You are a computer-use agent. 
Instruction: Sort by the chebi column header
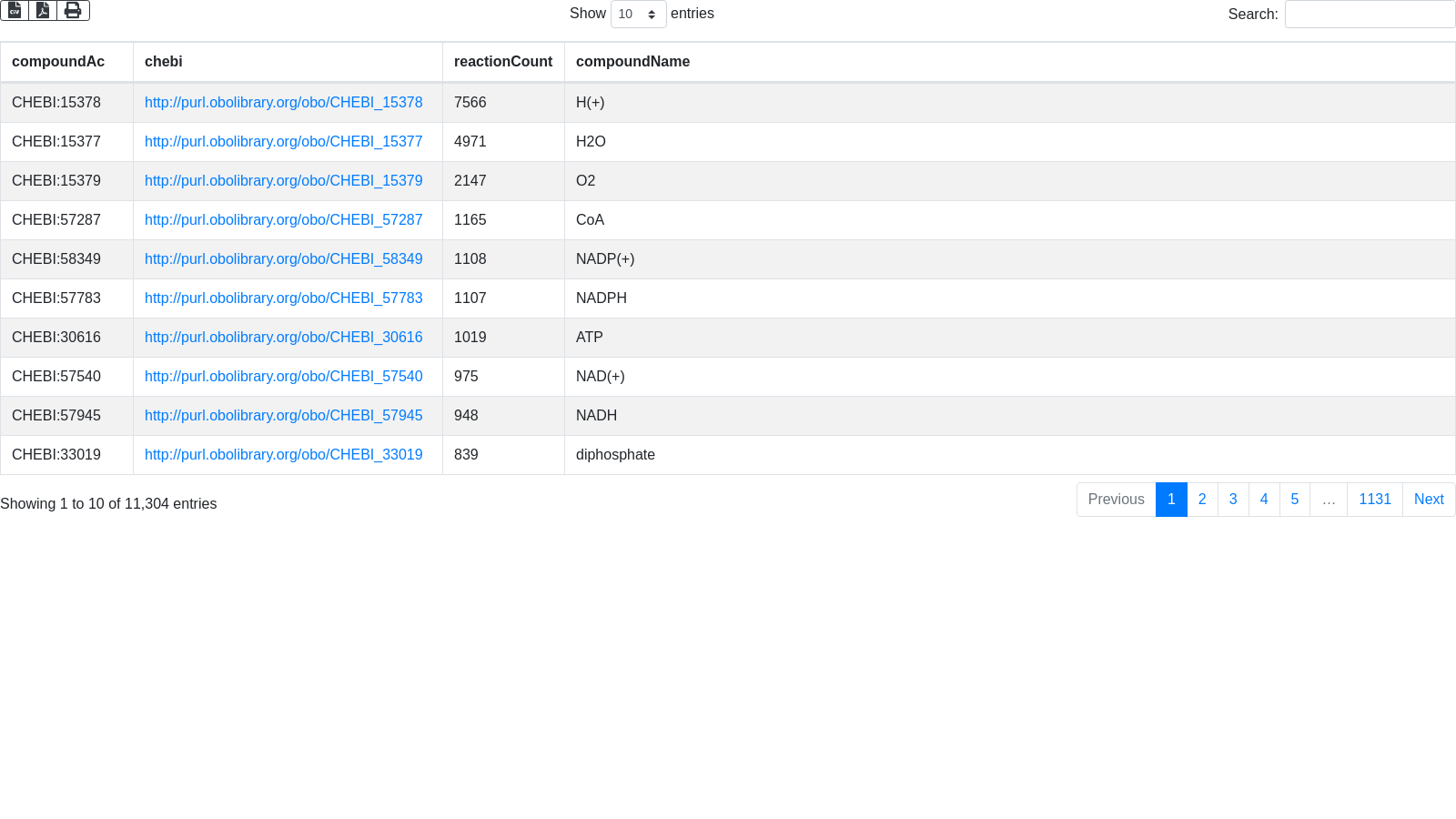[x=164, y=62]
